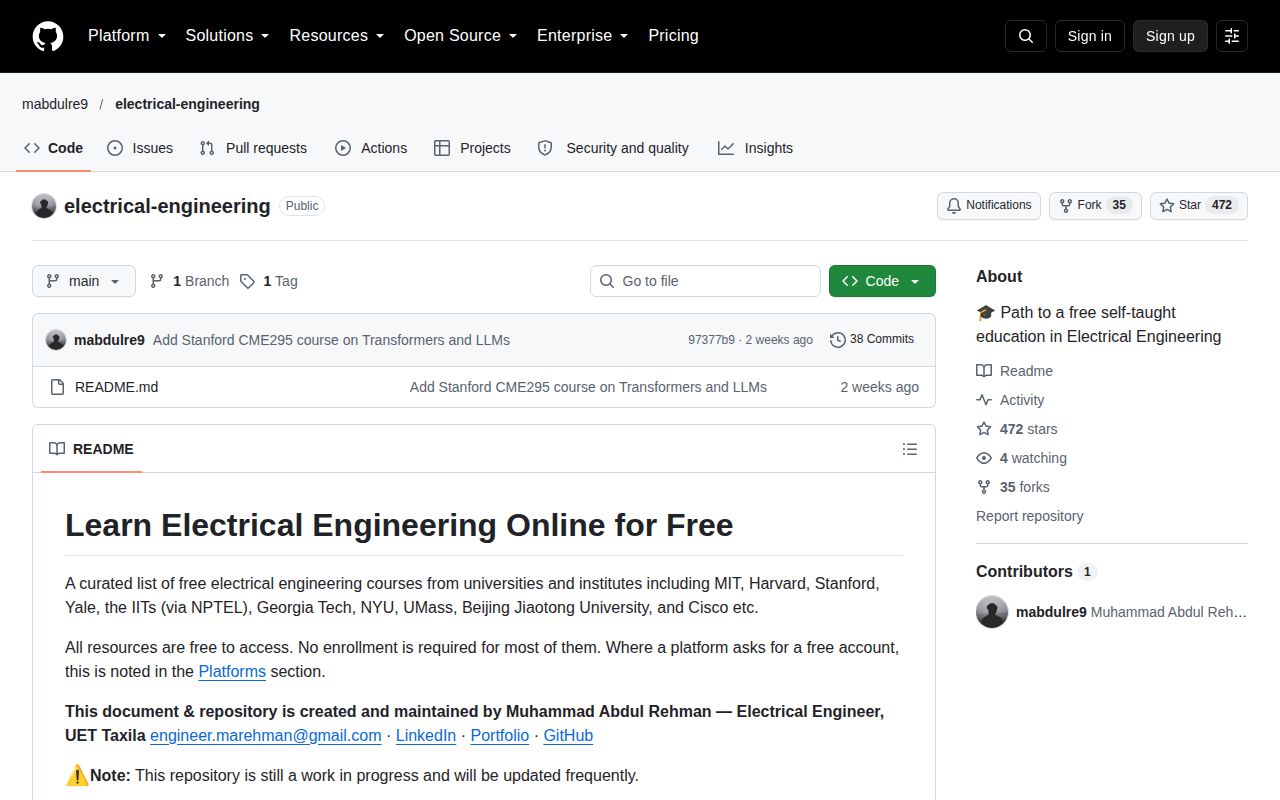
Task: Expand the Solutions menu
Action: 227,36
